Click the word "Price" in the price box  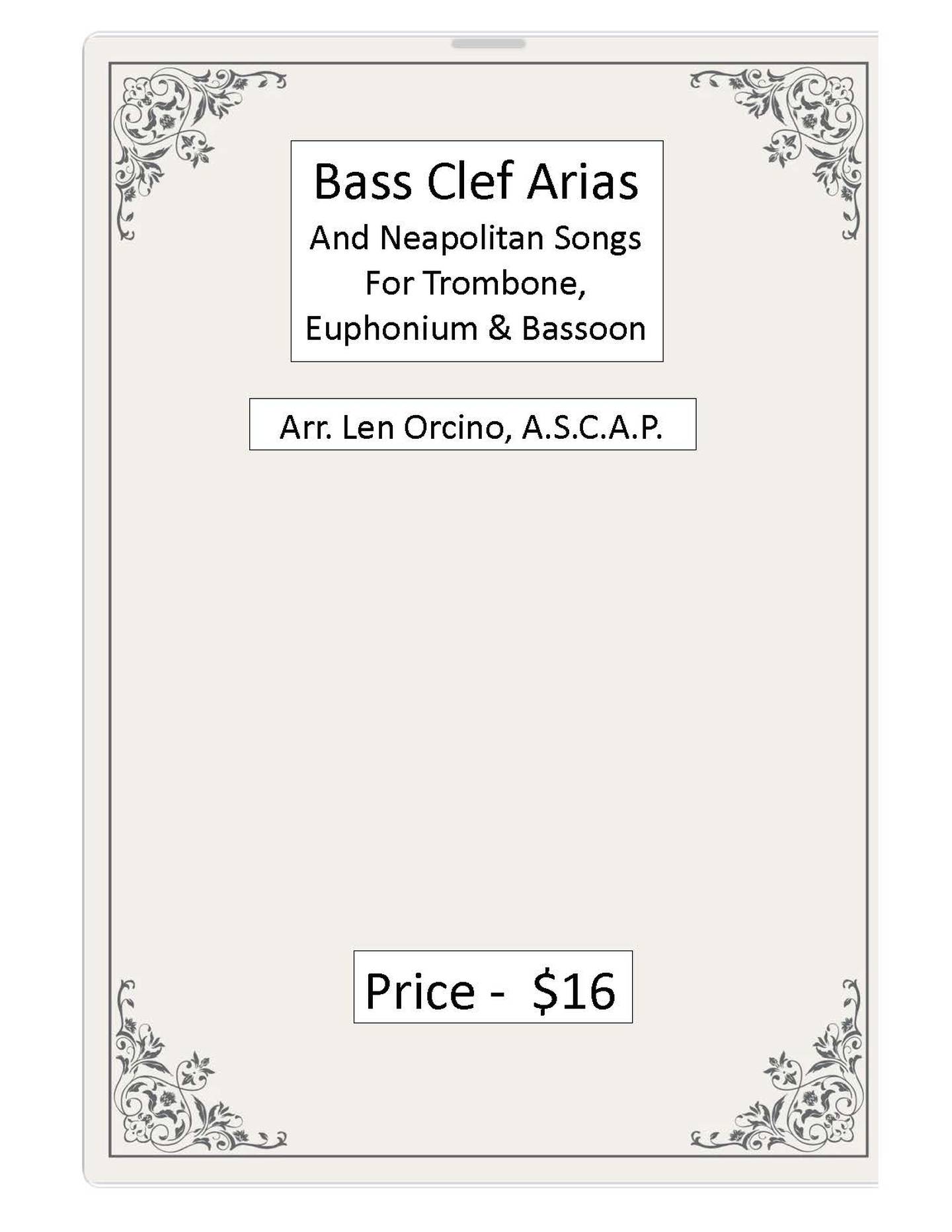420,991
